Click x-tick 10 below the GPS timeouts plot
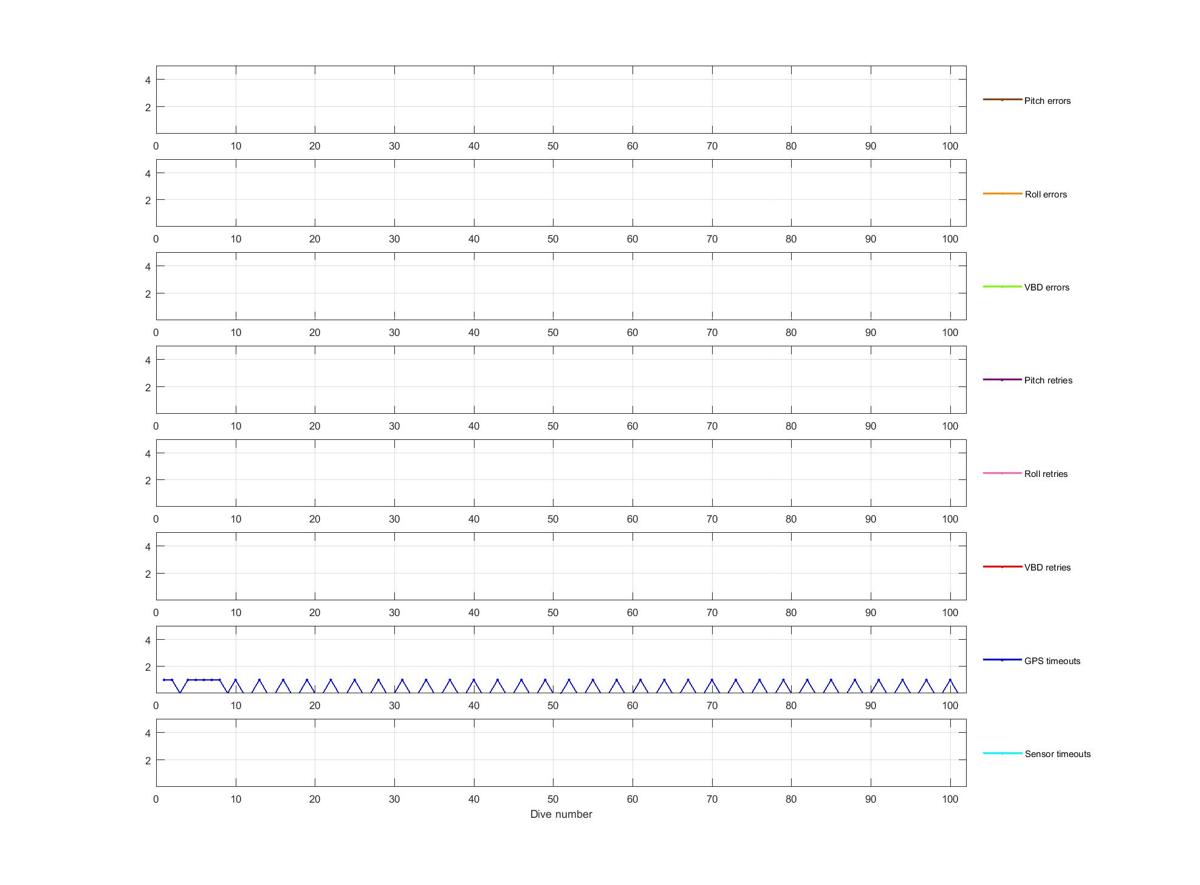Screen dimensions: 1200x885 (x=235, y=706)
